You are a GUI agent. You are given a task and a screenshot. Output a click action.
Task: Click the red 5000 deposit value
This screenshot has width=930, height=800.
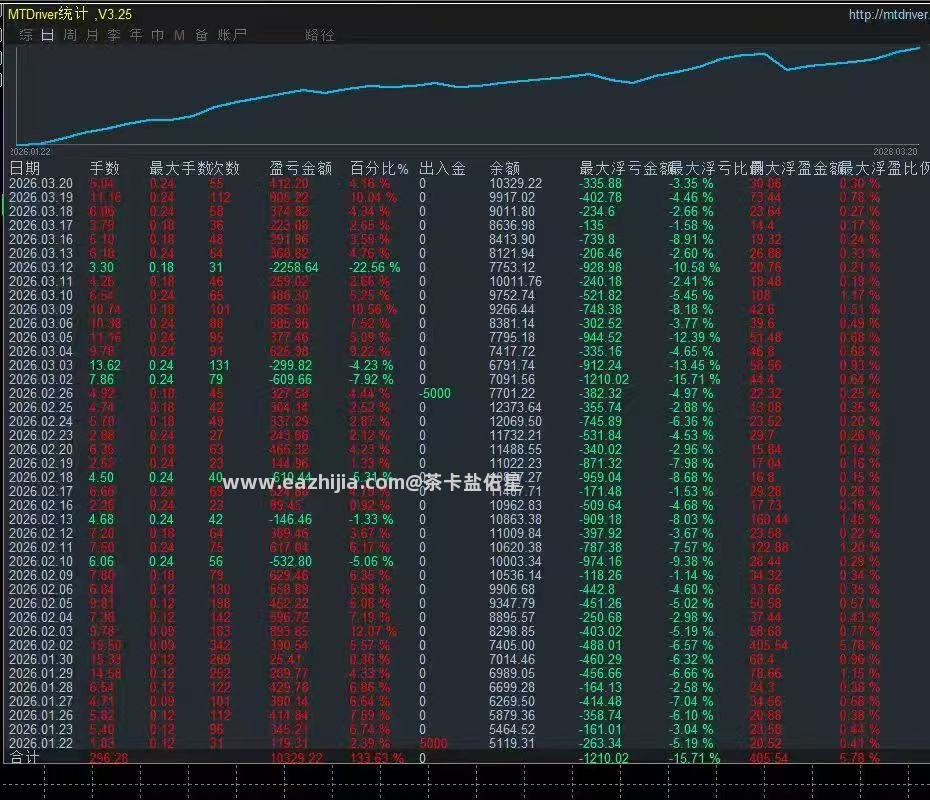[x=433, y=743]
